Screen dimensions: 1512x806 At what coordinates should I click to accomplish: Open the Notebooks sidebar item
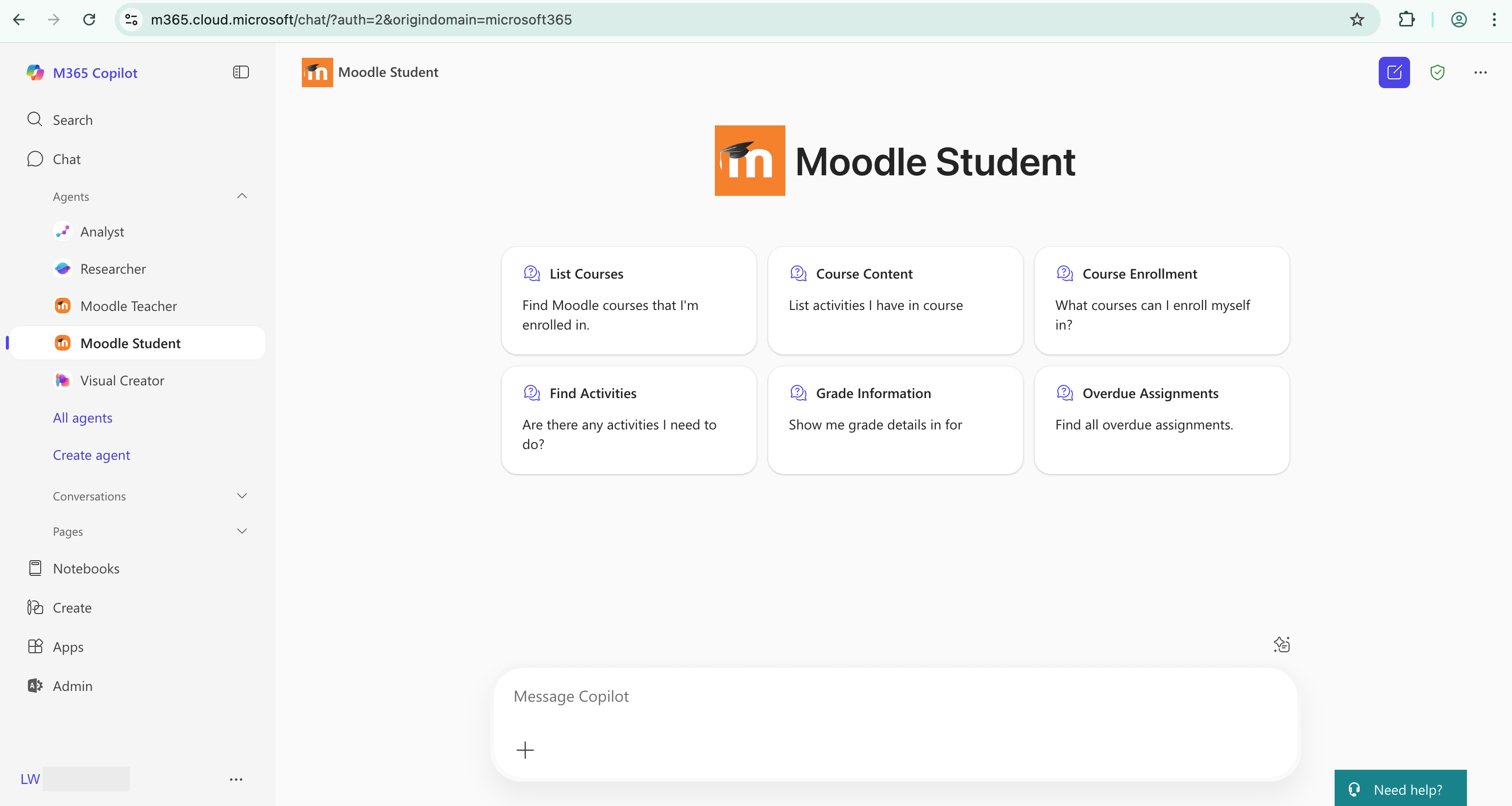click(x=86, y=568)
